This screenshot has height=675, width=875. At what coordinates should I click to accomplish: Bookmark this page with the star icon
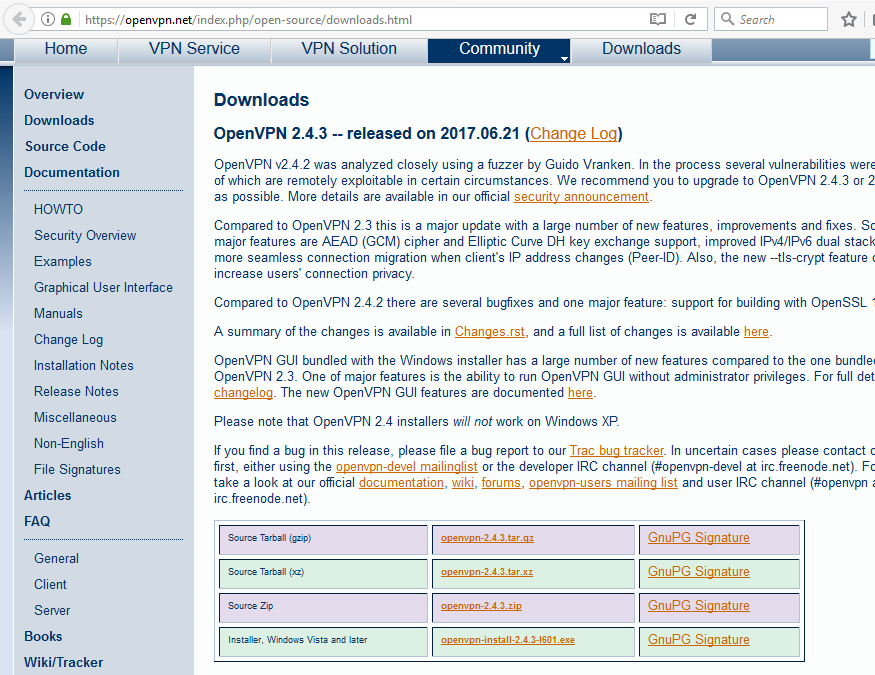849,20
